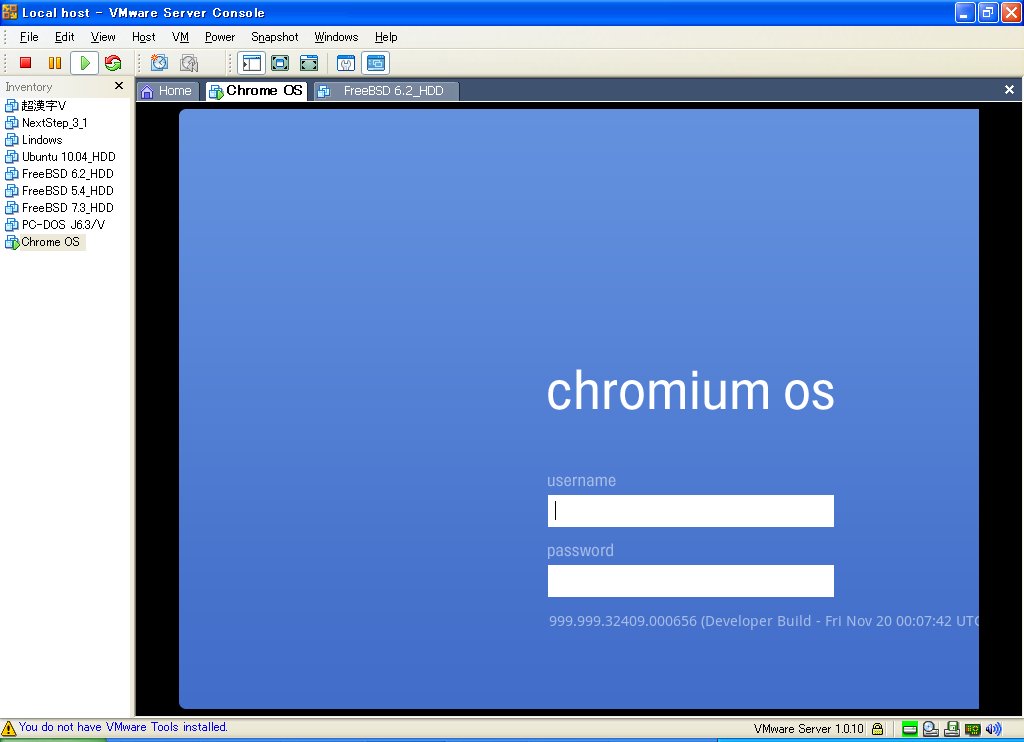
Task: Select Ubuntu 10.04_HDD in the inventory
Action: click(61, 156)
